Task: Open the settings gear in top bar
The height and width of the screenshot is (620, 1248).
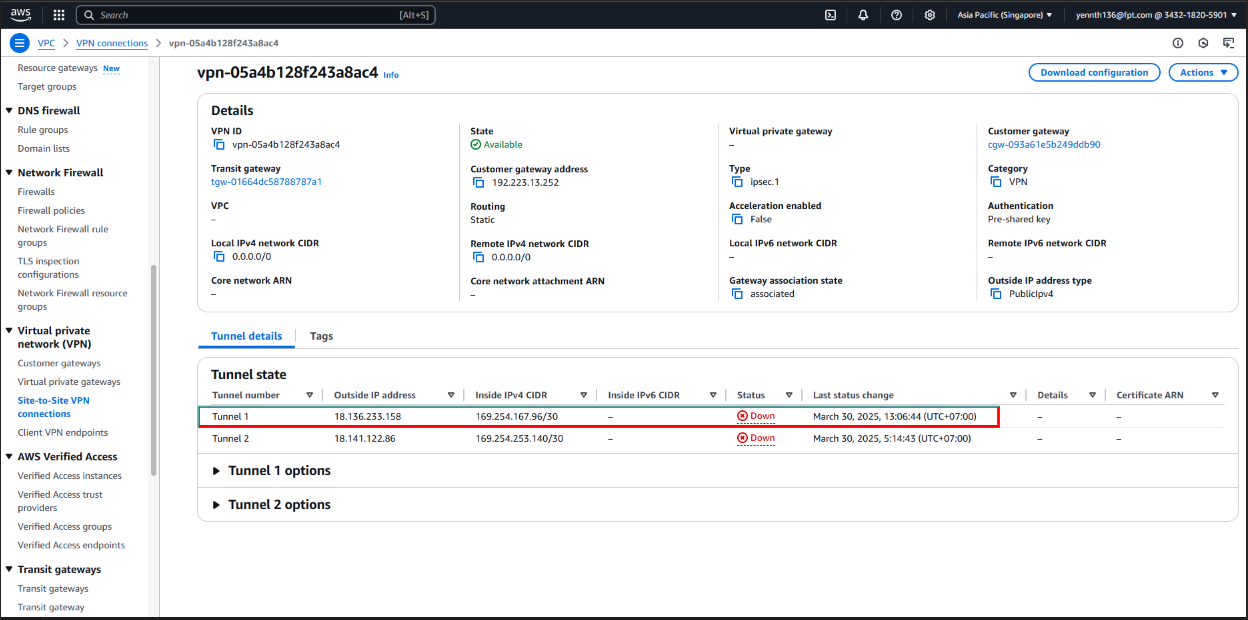Action: point(929,15)
